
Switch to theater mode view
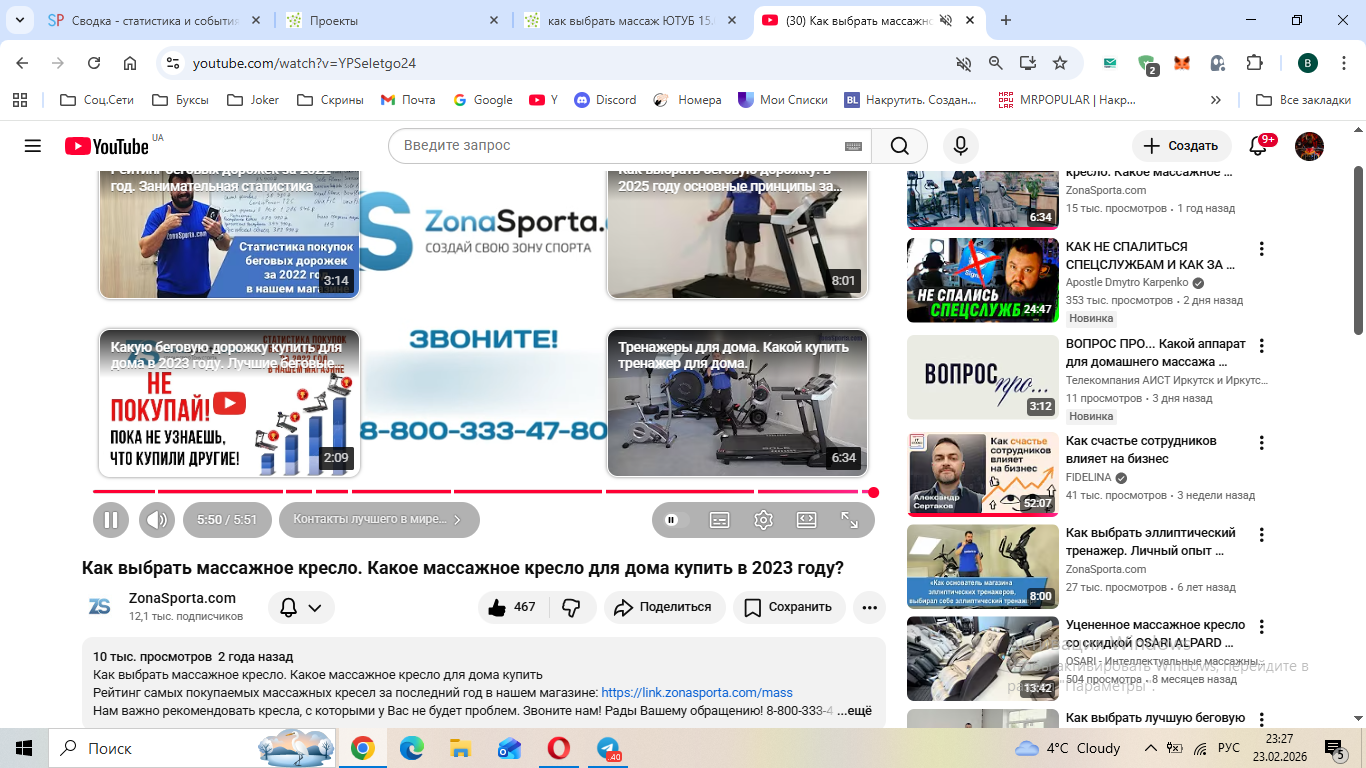pyautogui.click(x=806, y=520)
